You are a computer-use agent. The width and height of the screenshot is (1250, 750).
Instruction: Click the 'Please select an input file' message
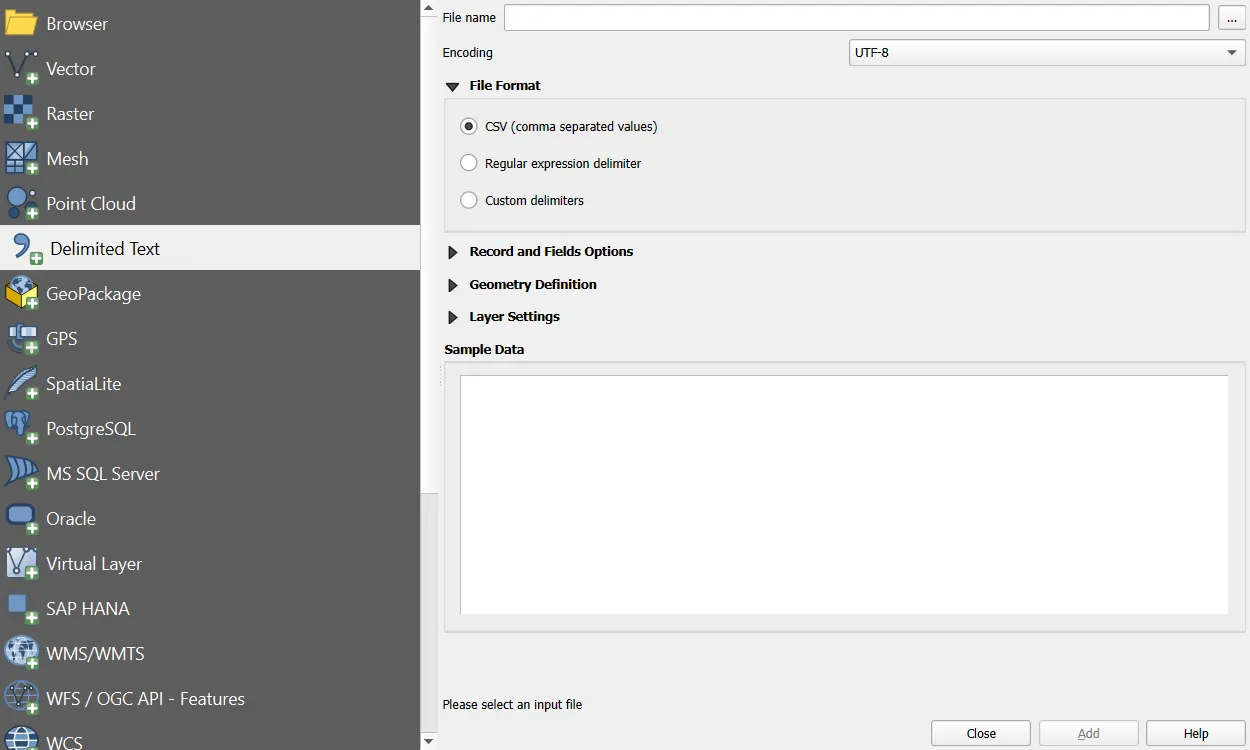[512, 704]
